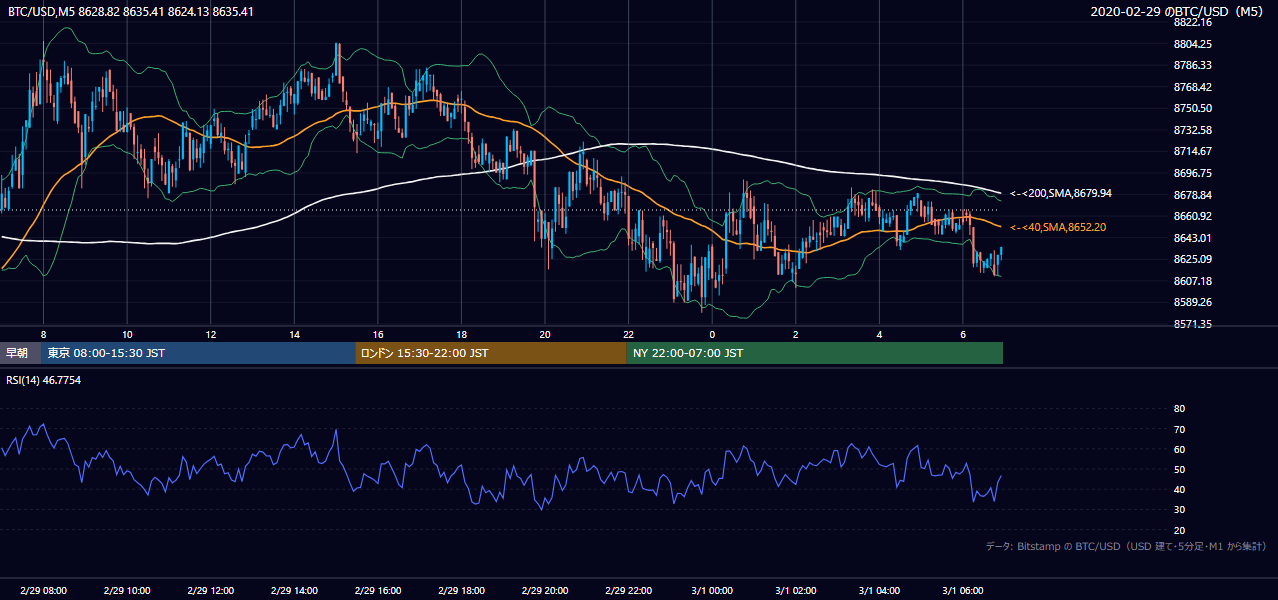Click price axis label 8625.09
Viewport: 1278px width, 600px height.
pyautogui.click(x=1193, y=259)
